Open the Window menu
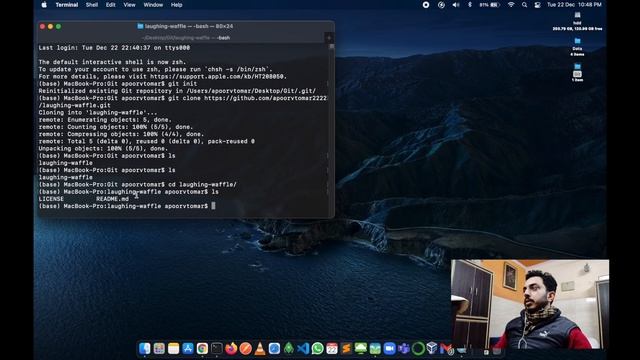Screen dimensions: 640x360 click(153, 5)
